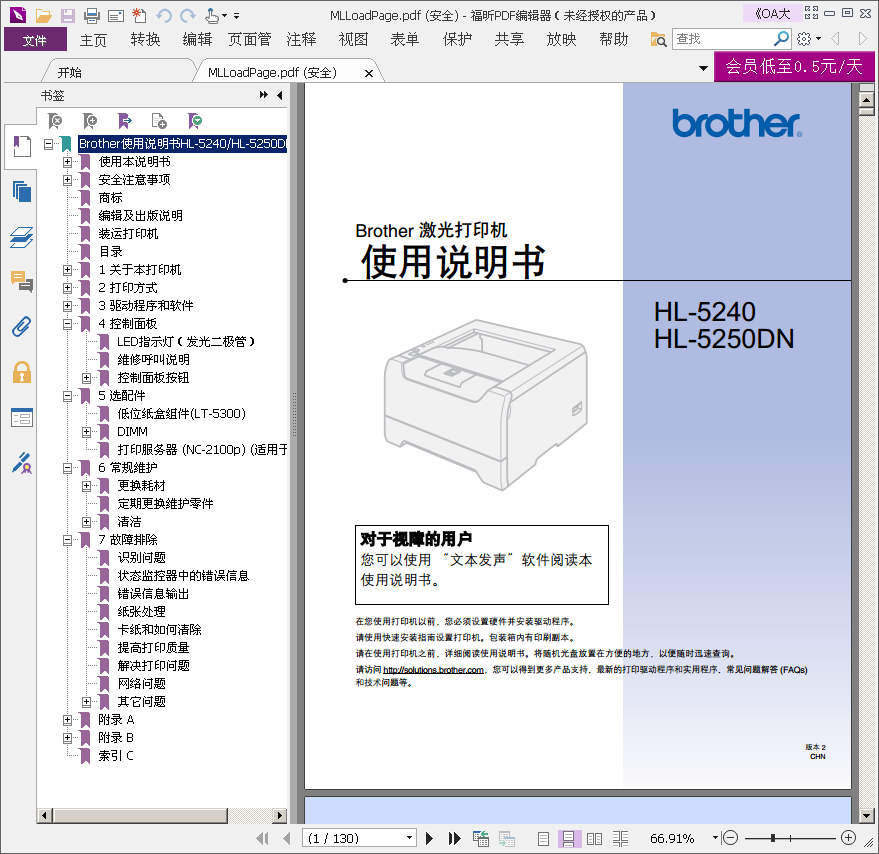The width and height of the screenshot is (879, 854).
Task: Click the 会员低至0.5元/天 banner
Action: tap(794, 66)
